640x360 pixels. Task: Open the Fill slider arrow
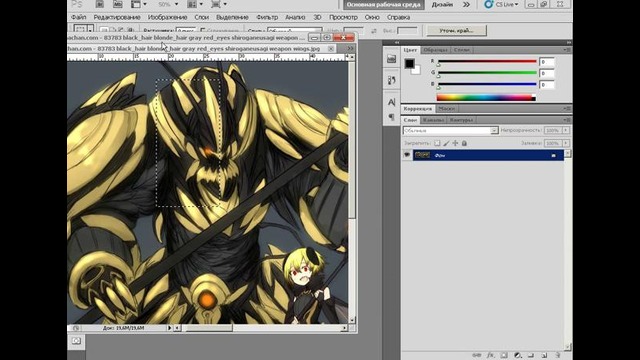click(566, 143)
